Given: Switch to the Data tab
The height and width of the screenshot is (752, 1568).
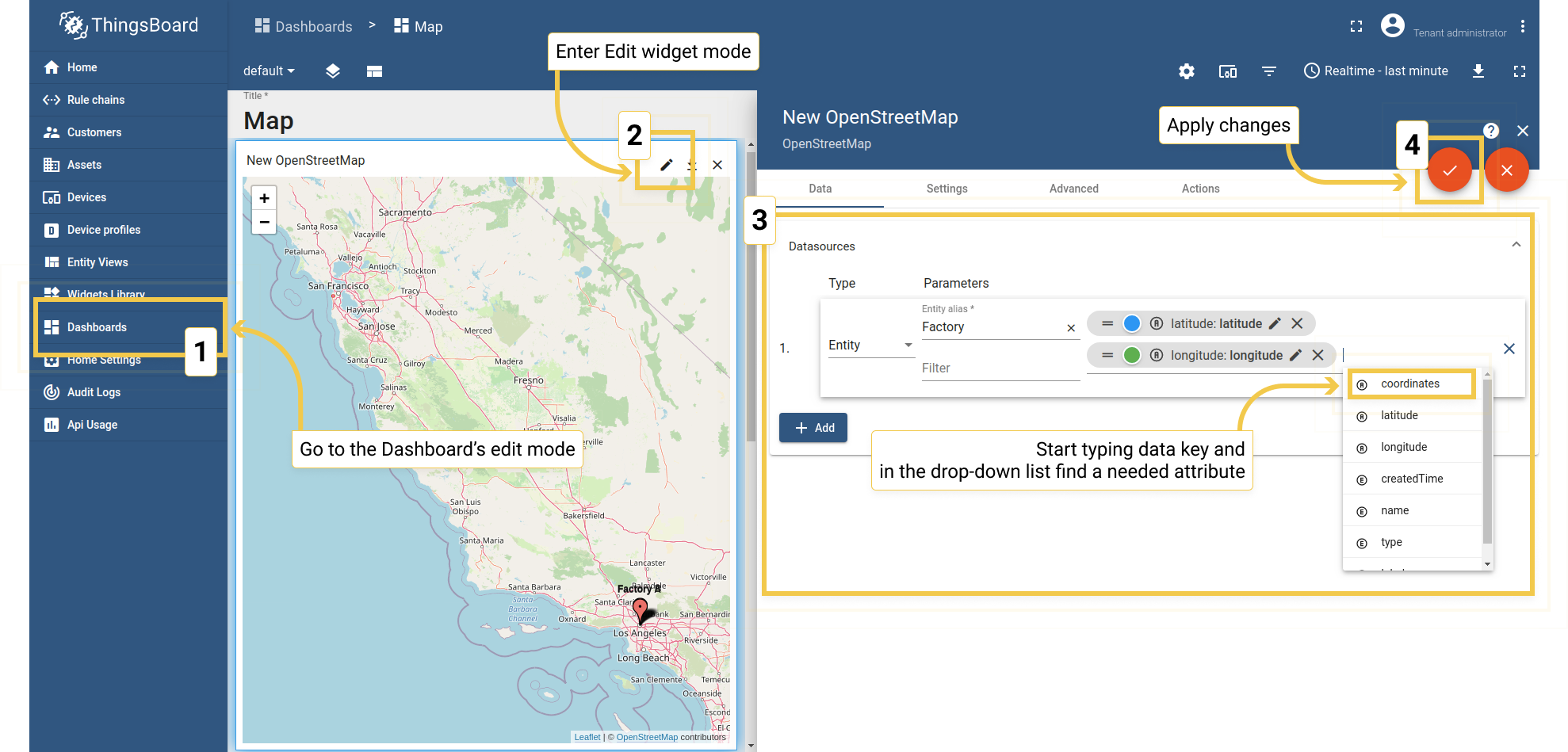Looking at the screenshot, I should [x=820, y=189].
